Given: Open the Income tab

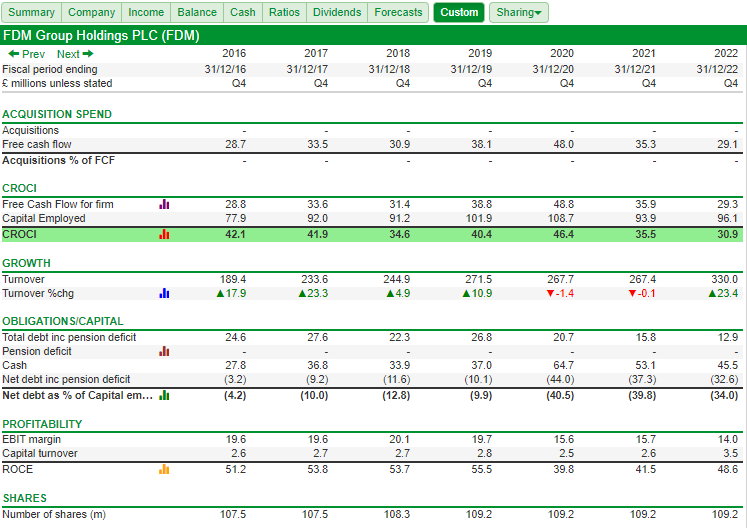Looking at the screenshot, I should 146,12.
